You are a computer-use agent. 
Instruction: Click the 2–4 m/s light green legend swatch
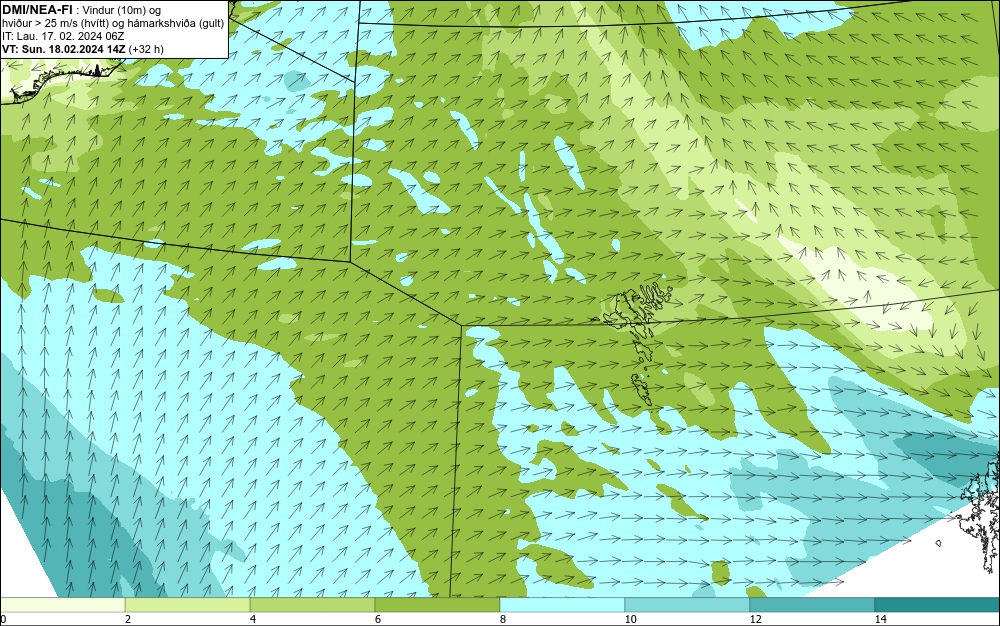pos(188,604)
